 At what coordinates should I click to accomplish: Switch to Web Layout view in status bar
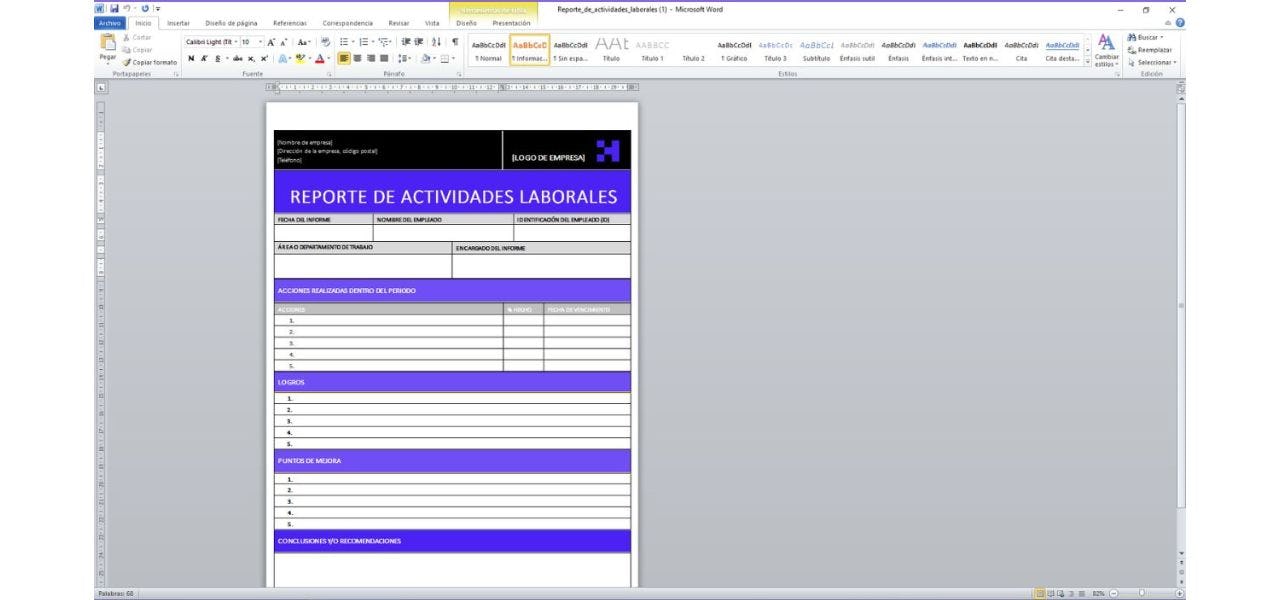tap(1059, 591)
